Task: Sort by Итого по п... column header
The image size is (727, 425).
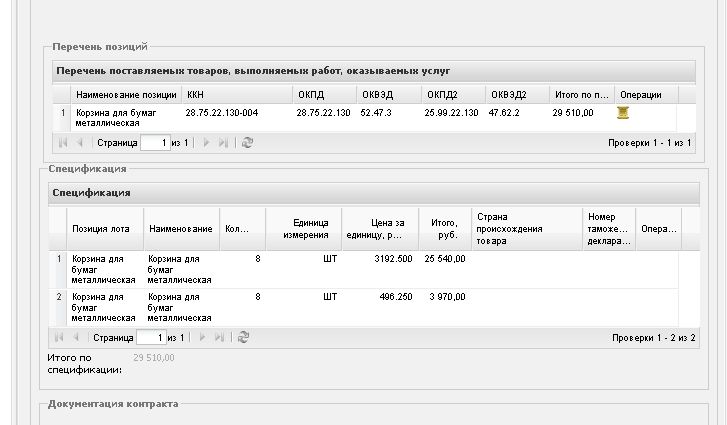Action: click(582, 95)
